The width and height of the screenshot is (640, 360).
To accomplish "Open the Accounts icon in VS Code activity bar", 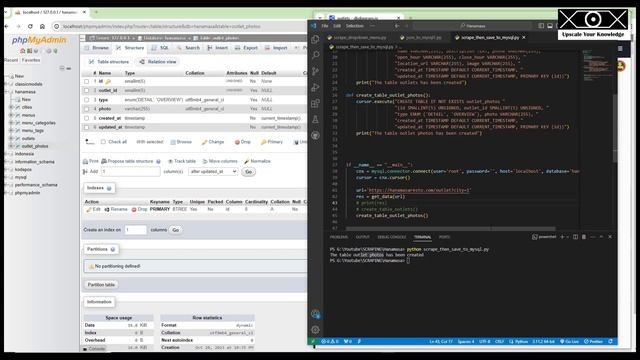I will pyautogui.click(x=315, y=314).
